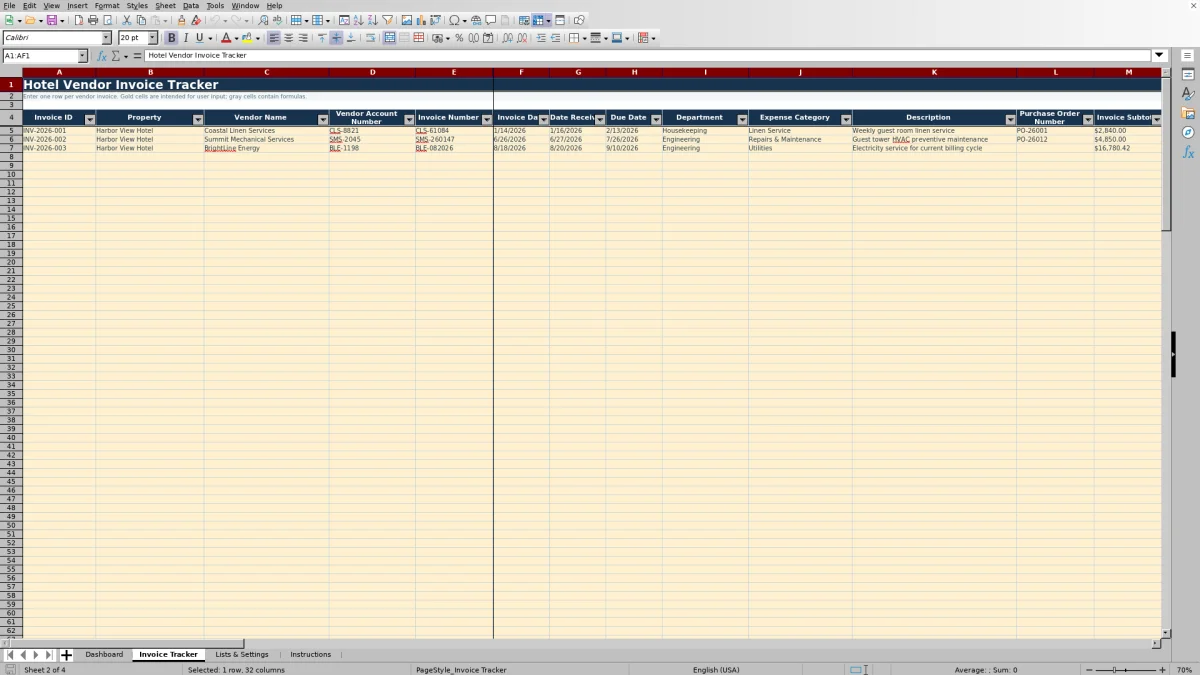Switch to the Instructions sheet tab
1200x675 pixels.
[x=311, y=654]
